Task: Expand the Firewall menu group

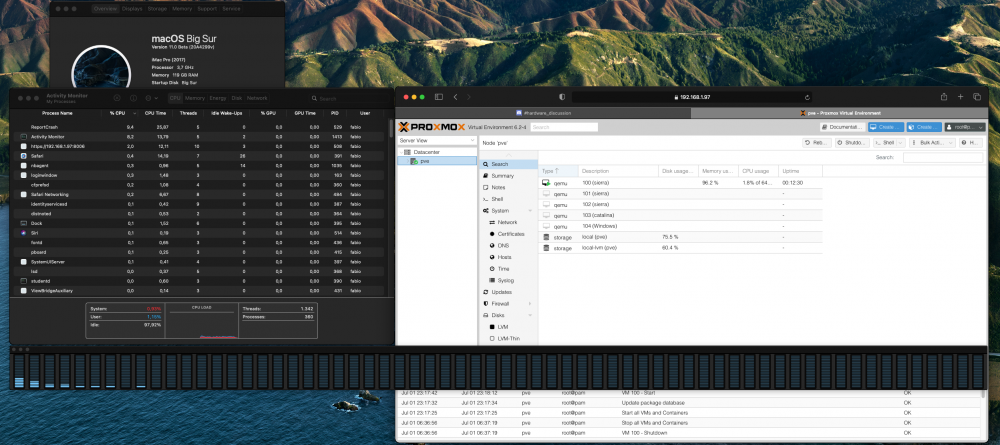Action: pyautogui.click(x=530, y=303)
